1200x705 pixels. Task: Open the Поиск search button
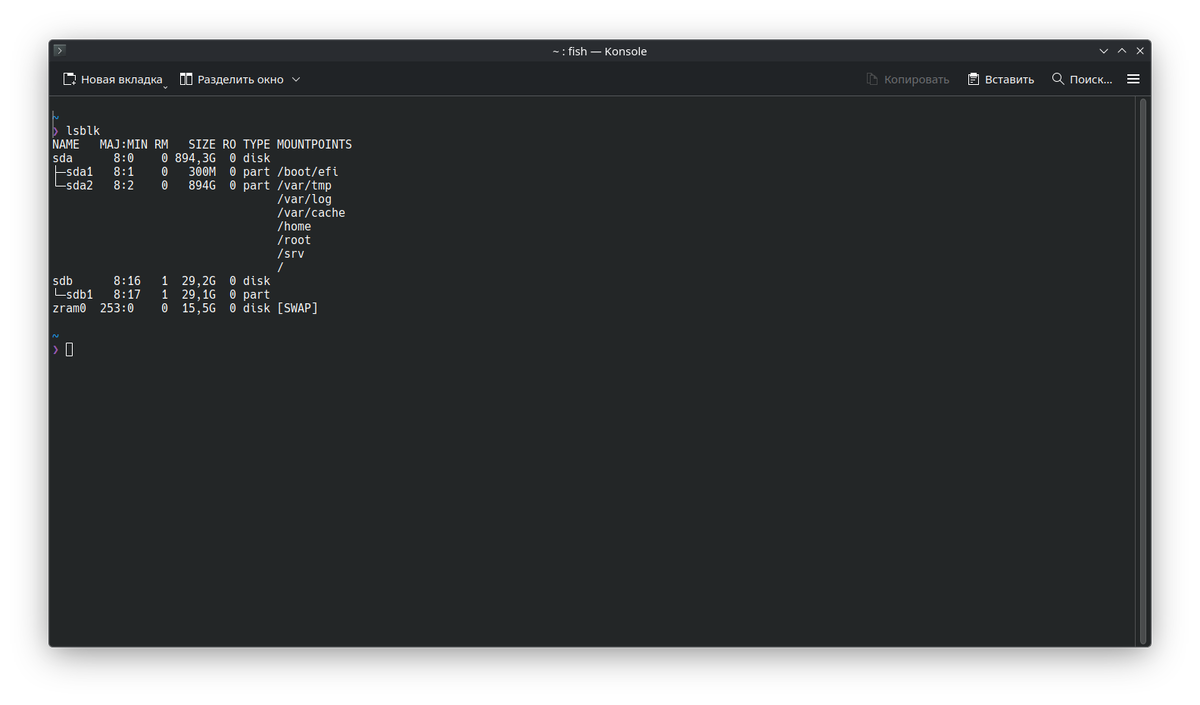tap(1082, 79)
